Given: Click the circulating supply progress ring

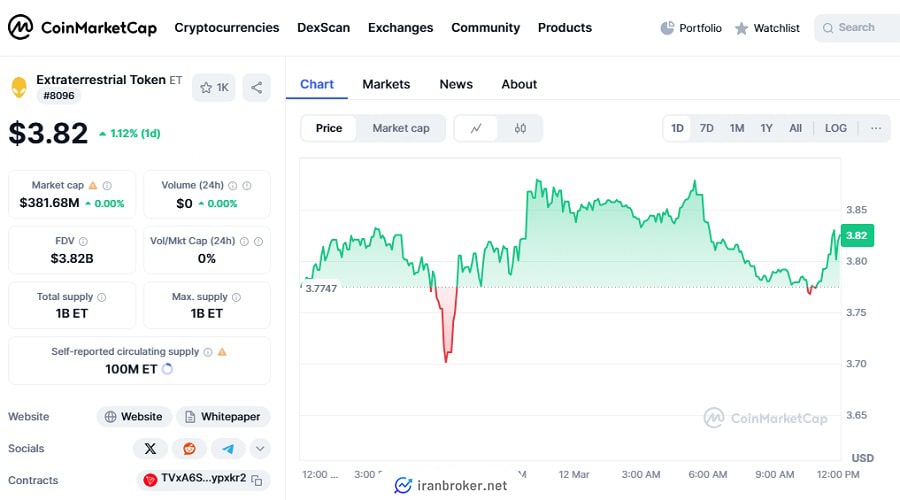Looking at the screenshot, I should (x=167, y=369).
